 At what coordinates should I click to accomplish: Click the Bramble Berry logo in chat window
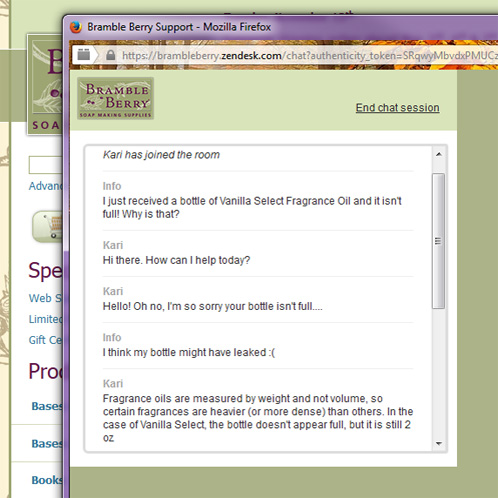[115, 98]
